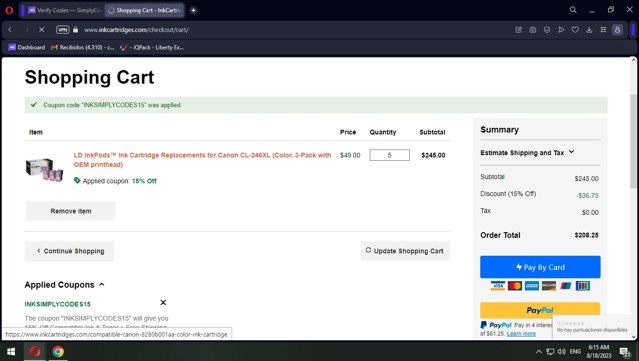Stop page loading with the X icon
This screenshot has width=639, height=361.
pos(41,30)
